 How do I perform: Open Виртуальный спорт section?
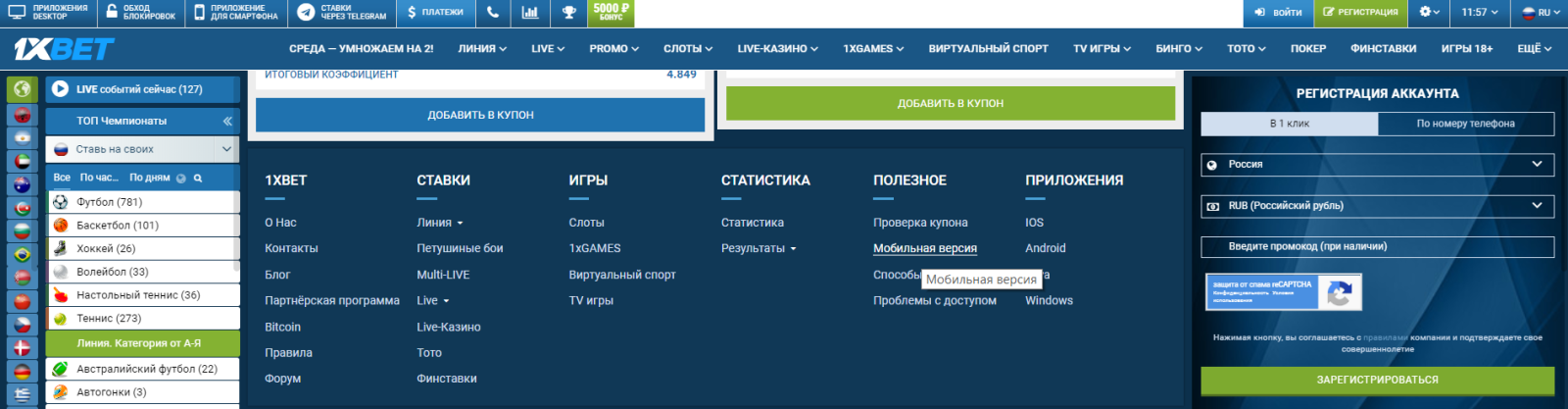tap(988, 48)
